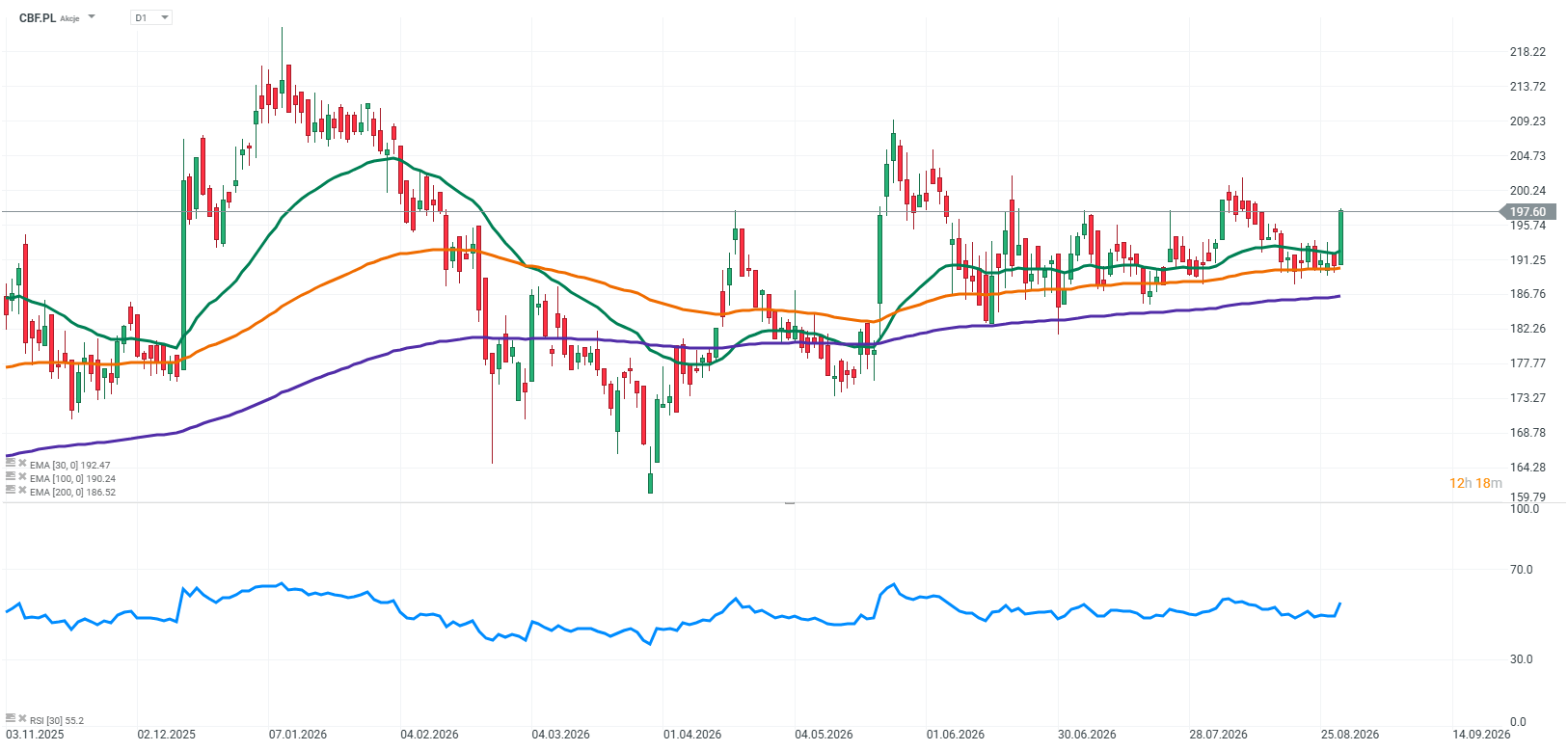This screenshot has width=1568, height=751.
Task: Click the 213.72 price axis label
Action: coord(1527,87)
